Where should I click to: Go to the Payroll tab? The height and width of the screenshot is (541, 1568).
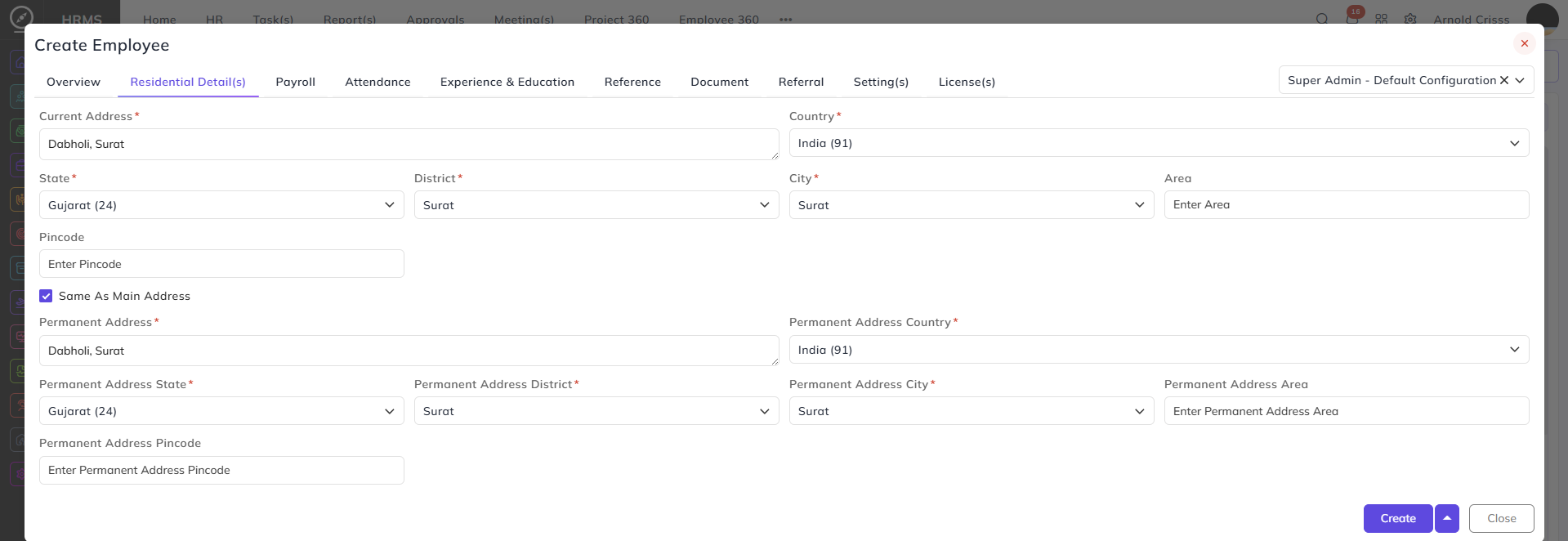click(296, 82)
